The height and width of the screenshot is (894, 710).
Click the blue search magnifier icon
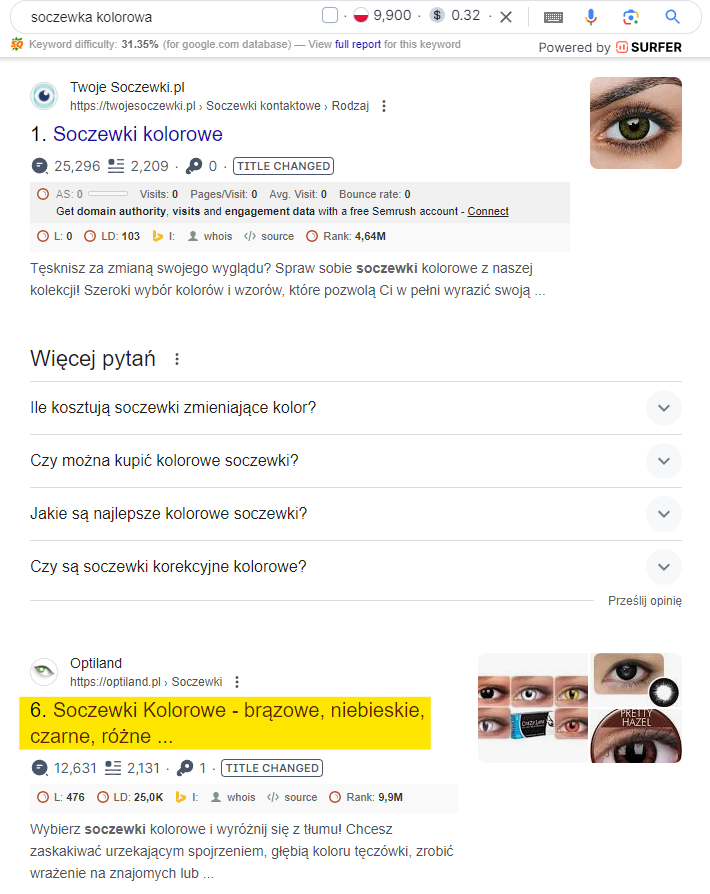pyautogui.click(x=672, y=17)
